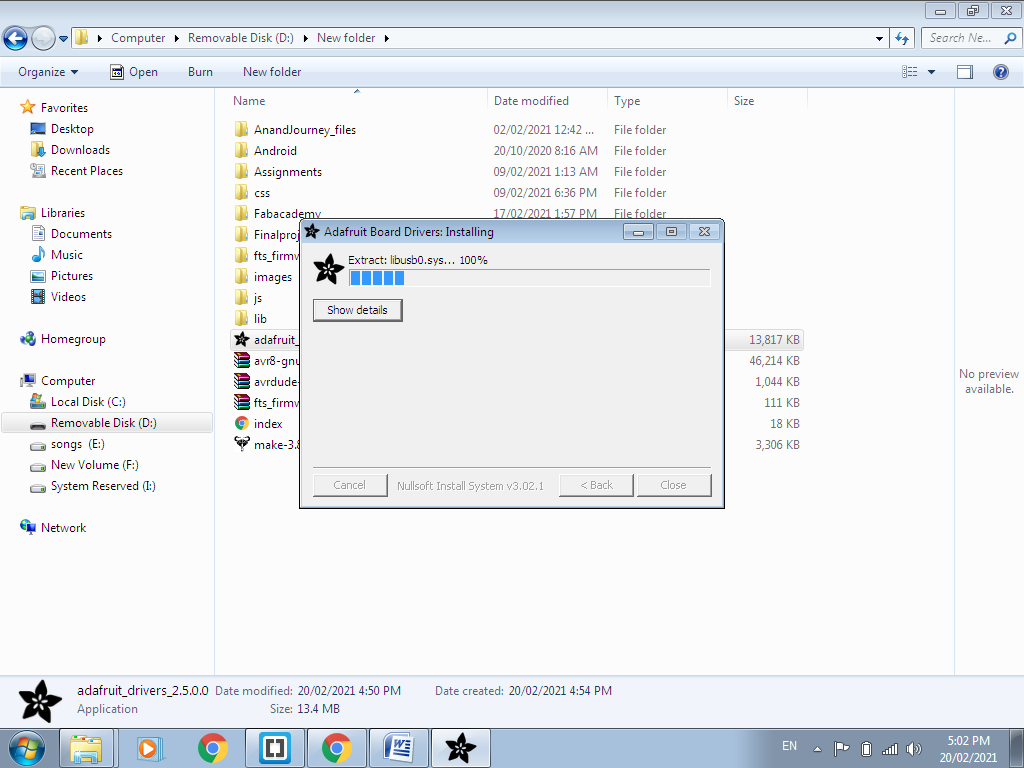The height and width of the screenshot is (768, 1024).
Task: Select Local Disk (C:)
Action: tap(88, 402)
